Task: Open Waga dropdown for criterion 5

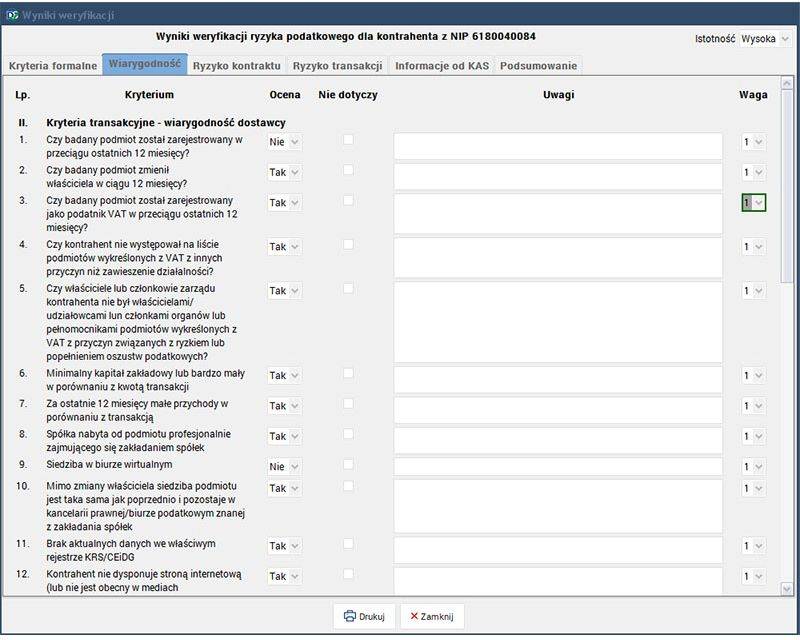Action: point(753,291)
